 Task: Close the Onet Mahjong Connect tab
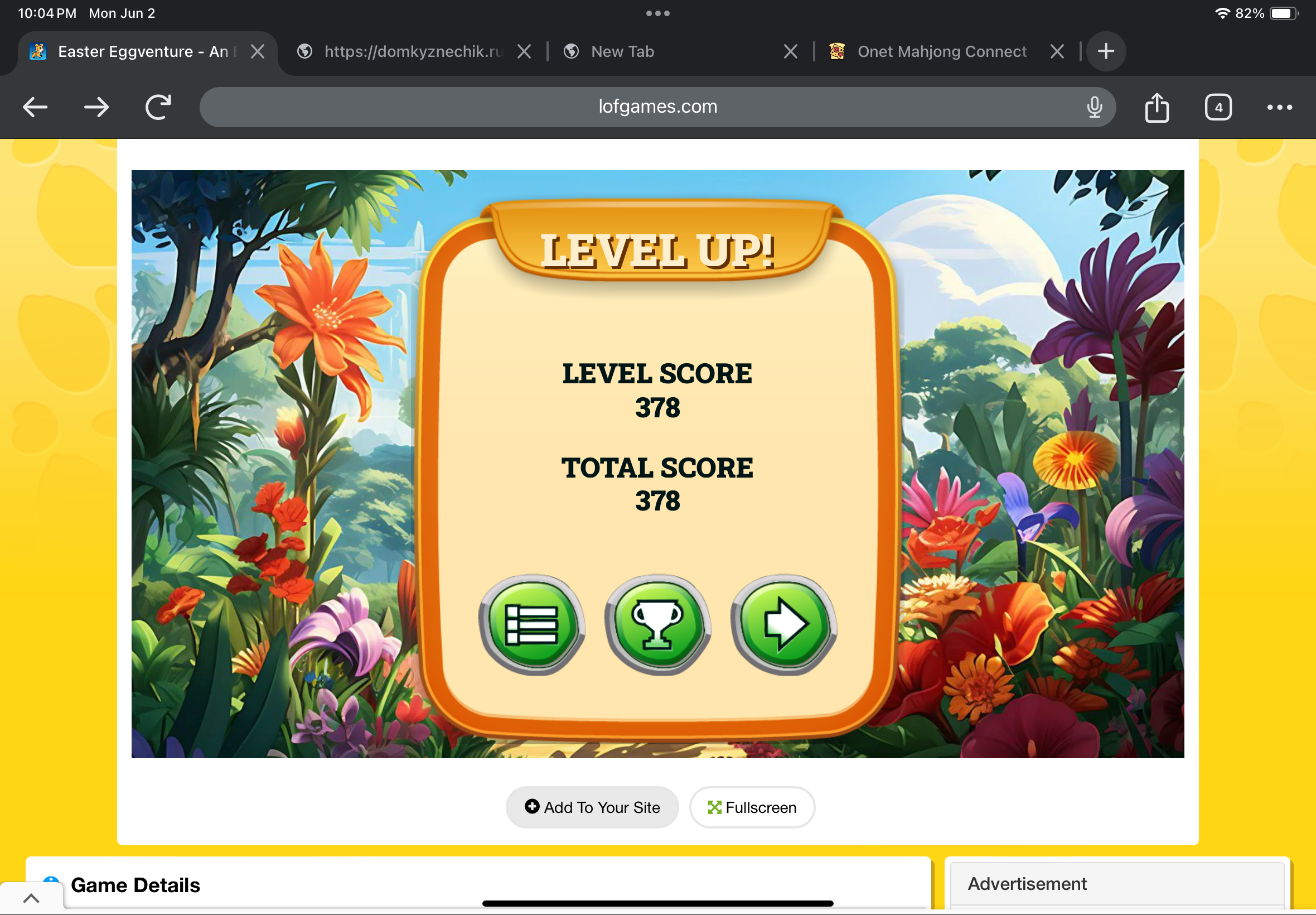pyautogui.click(x=1057, y=51)
